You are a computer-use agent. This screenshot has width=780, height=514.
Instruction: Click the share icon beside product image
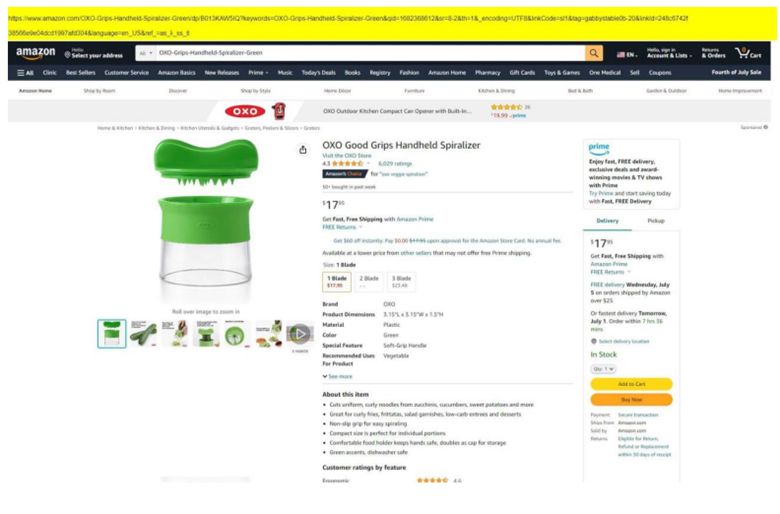(x=303, y=150)
